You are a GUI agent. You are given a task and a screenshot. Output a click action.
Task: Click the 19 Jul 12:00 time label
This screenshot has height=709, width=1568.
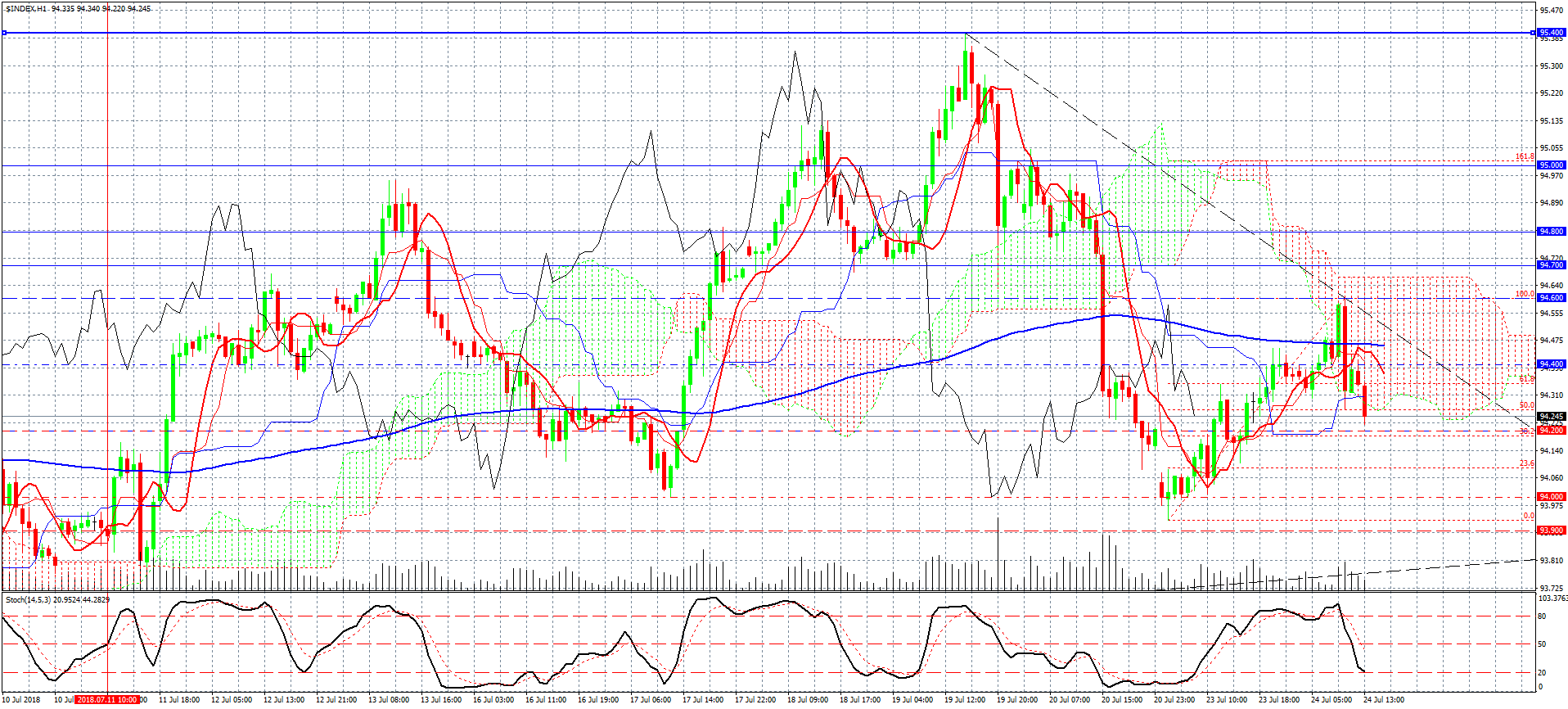[x=965, y=700]
